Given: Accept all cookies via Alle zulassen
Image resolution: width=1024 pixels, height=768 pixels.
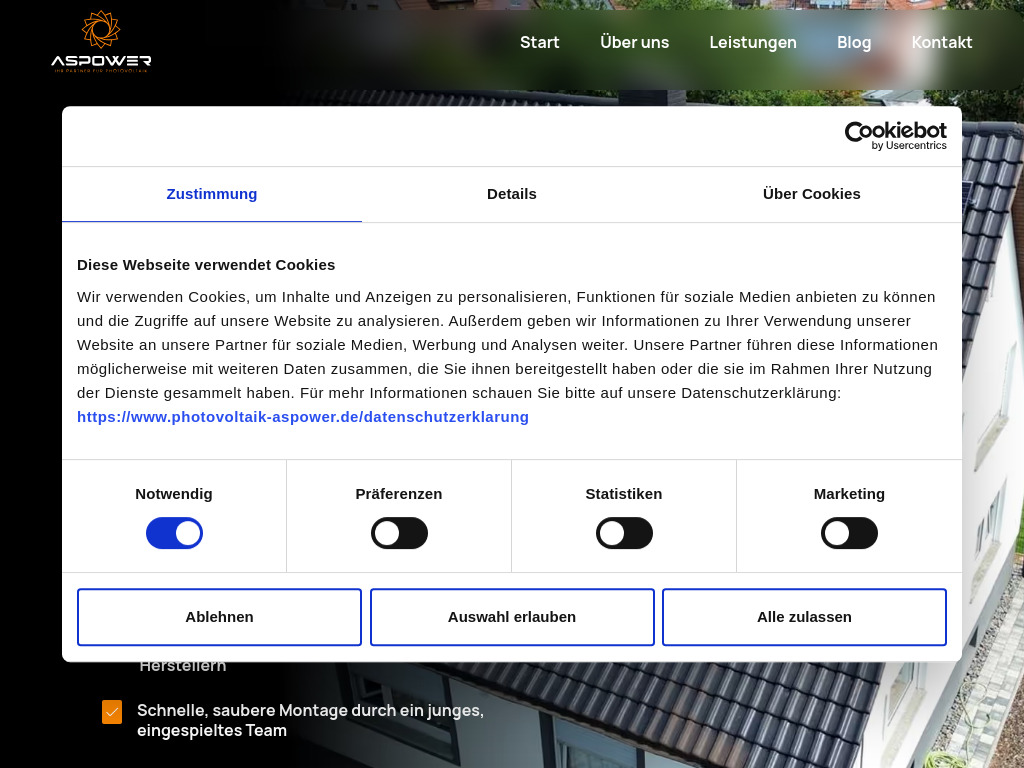Looking at the screenshot, I should click(804, 617).
